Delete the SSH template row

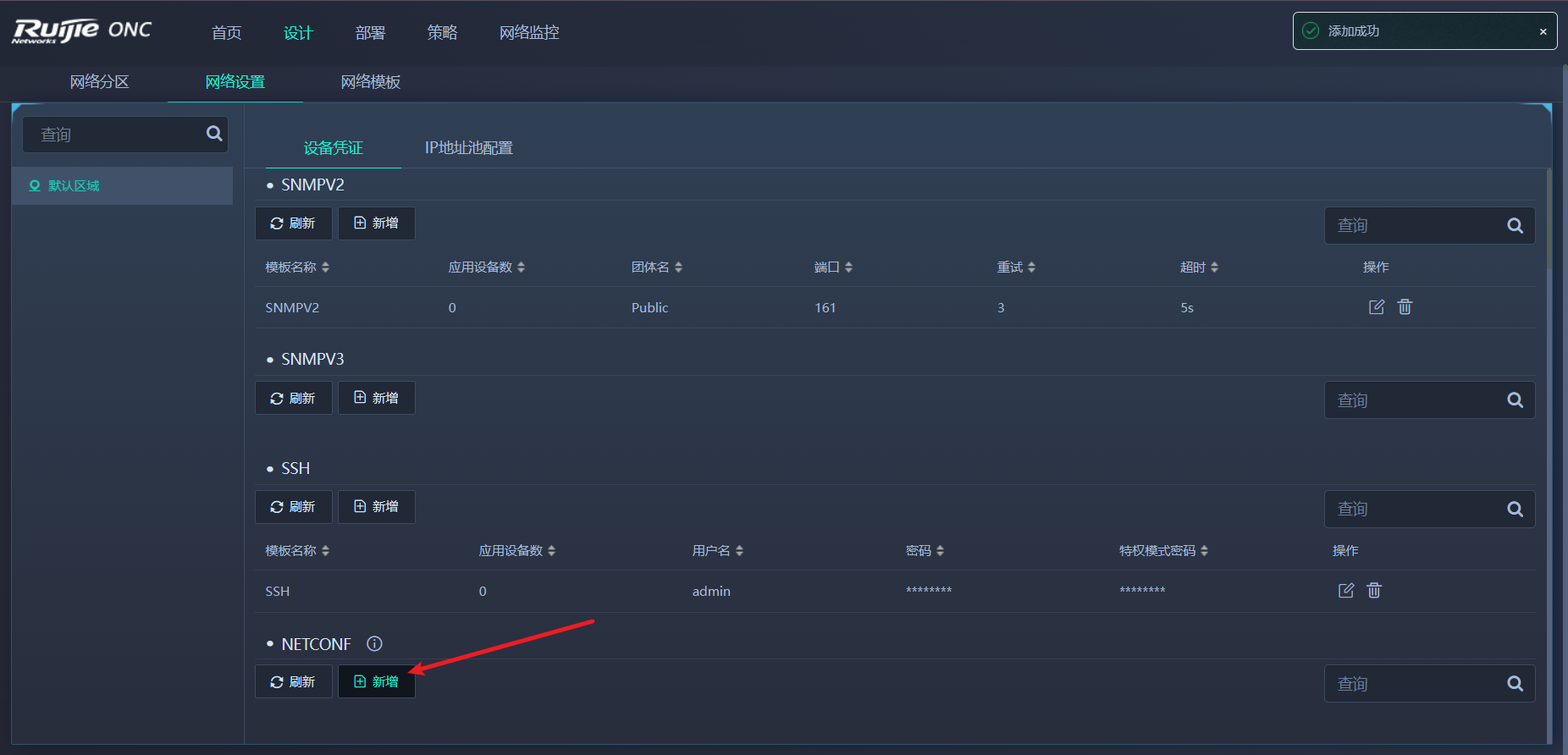[x=1374, y=590]
